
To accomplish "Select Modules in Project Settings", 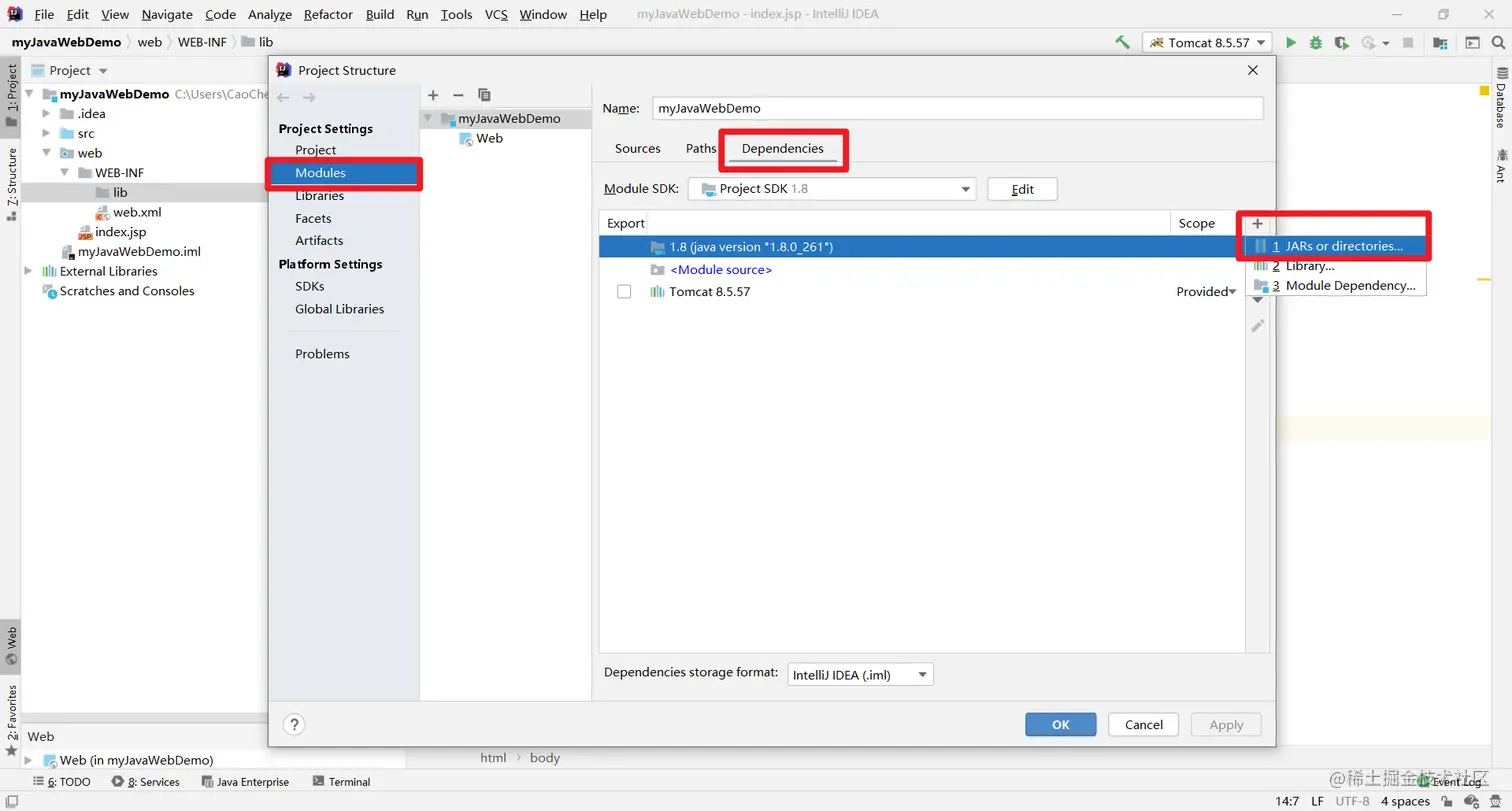I will [342, 173].
